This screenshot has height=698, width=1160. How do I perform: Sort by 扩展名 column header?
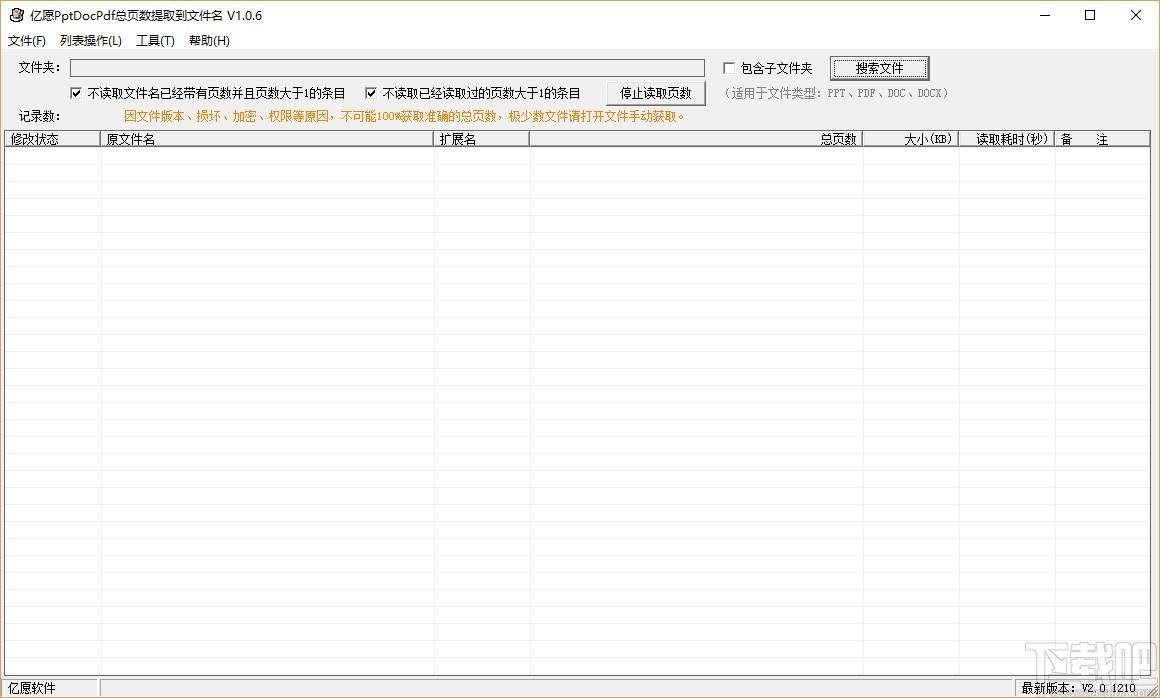(x=481, y=139)
